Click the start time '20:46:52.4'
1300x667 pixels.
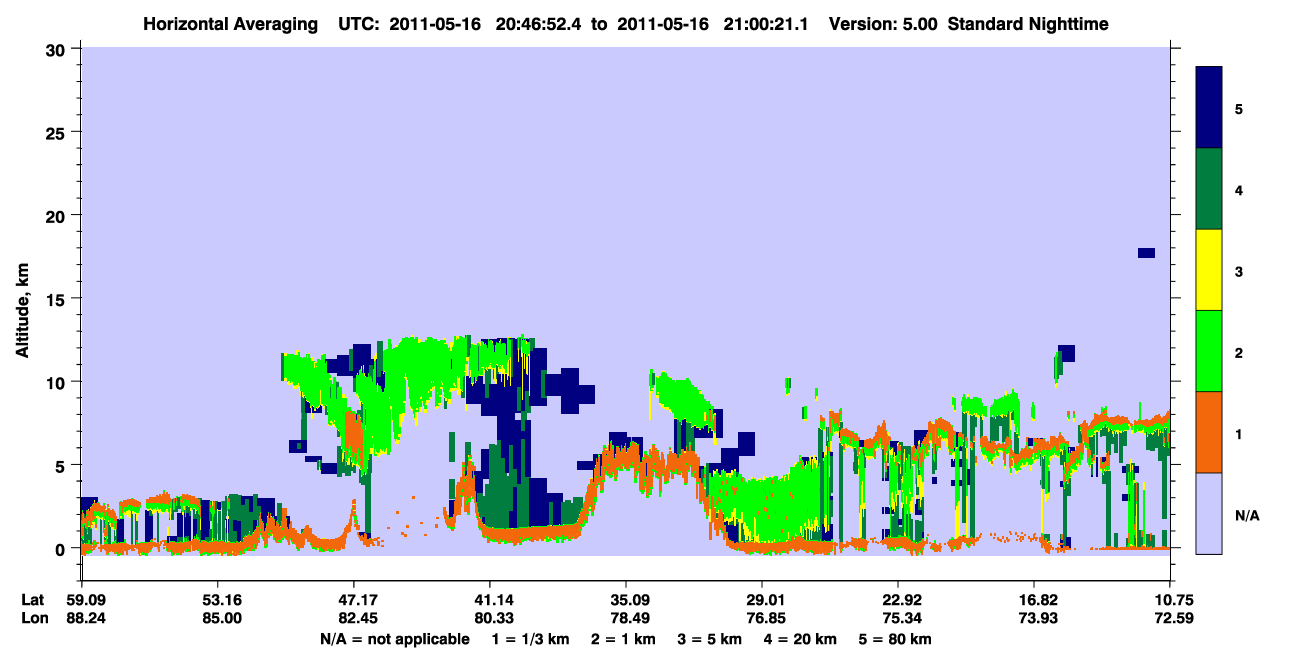point(540,23)
